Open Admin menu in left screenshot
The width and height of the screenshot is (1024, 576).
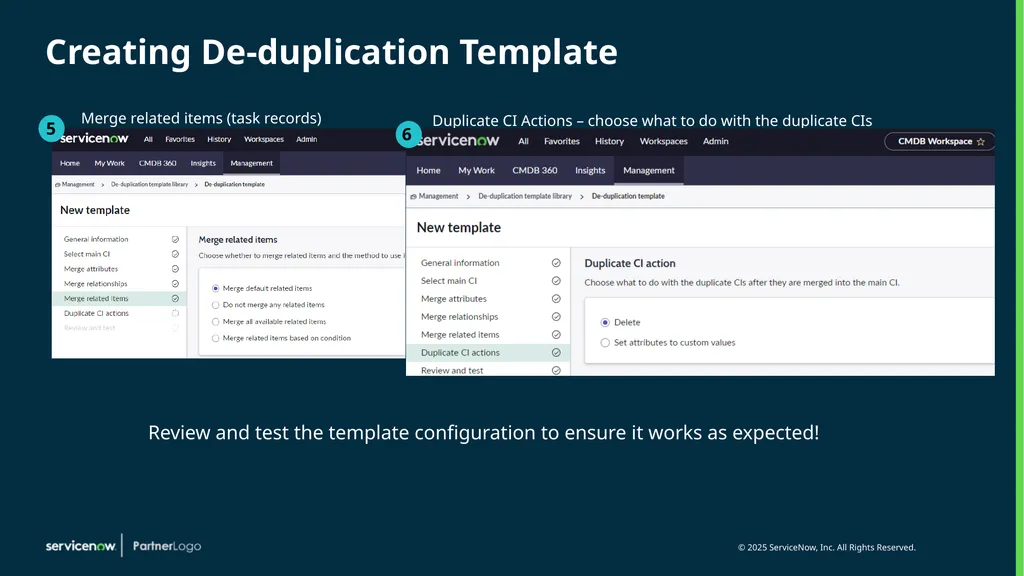(x=306, y=139)
